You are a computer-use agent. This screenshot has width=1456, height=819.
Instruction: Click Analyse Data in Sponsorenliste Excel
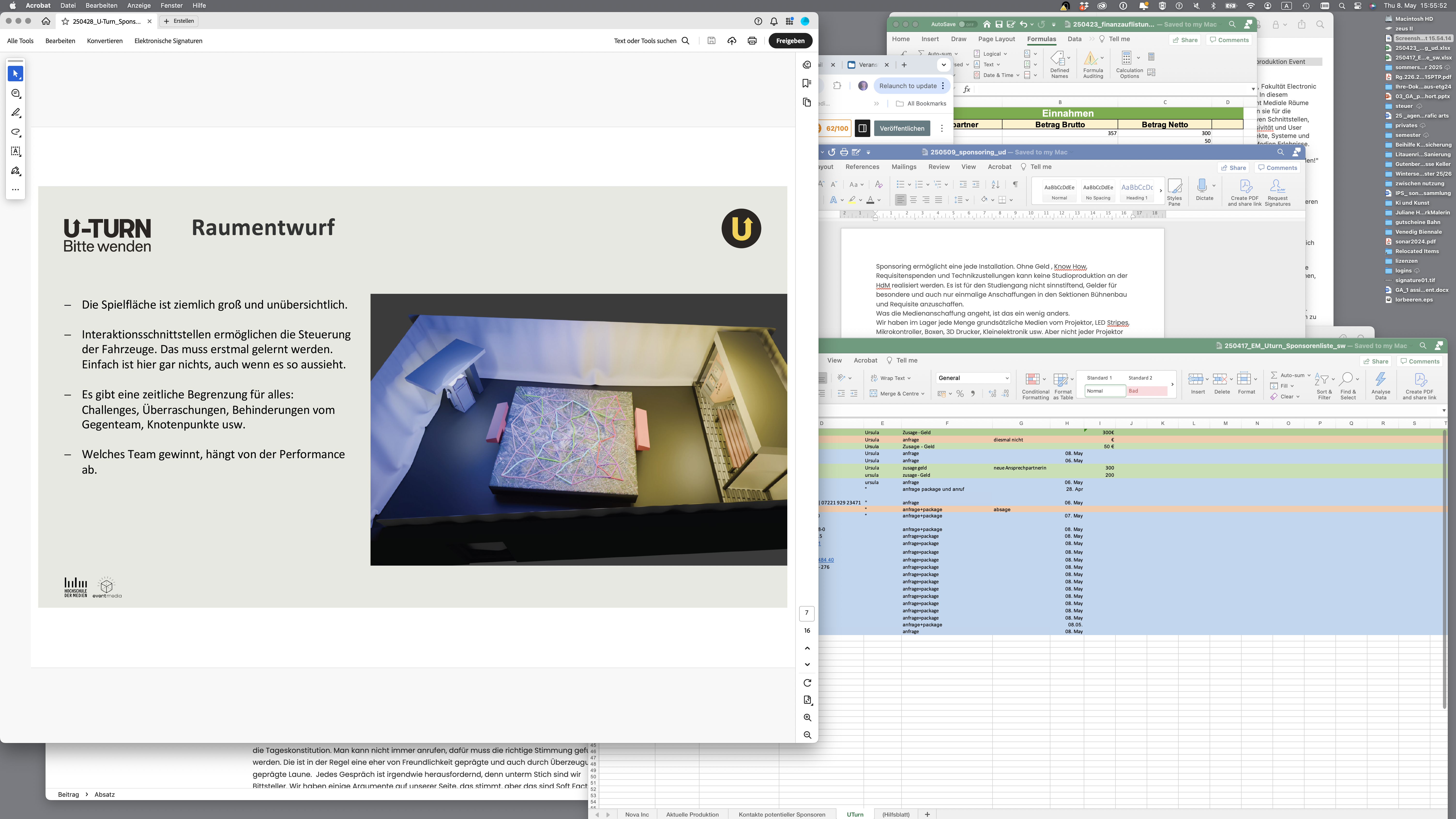click(1380, 386)
